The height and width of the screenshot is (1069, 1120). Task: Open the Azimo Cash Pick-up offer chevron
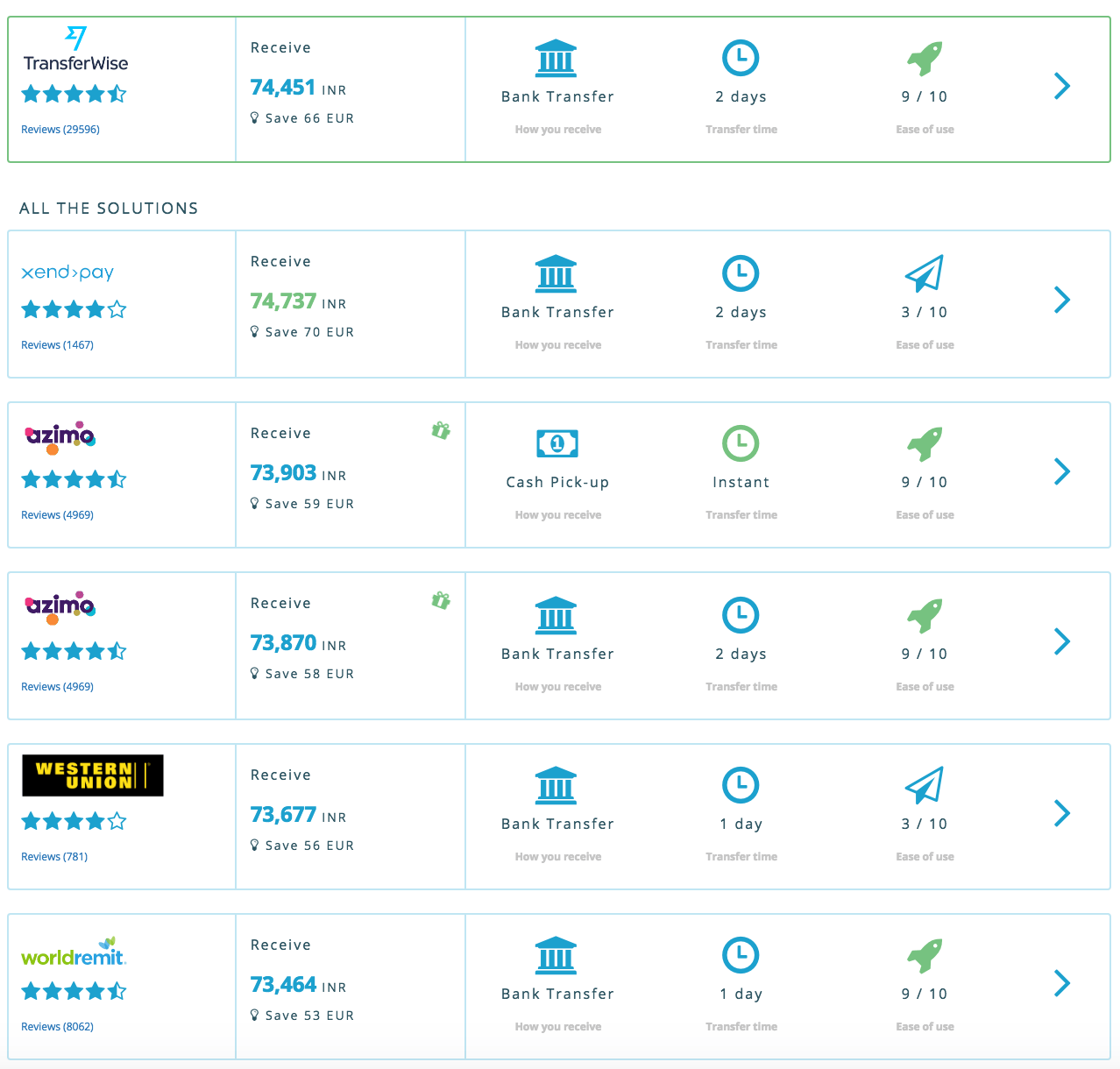(1062, 471)
